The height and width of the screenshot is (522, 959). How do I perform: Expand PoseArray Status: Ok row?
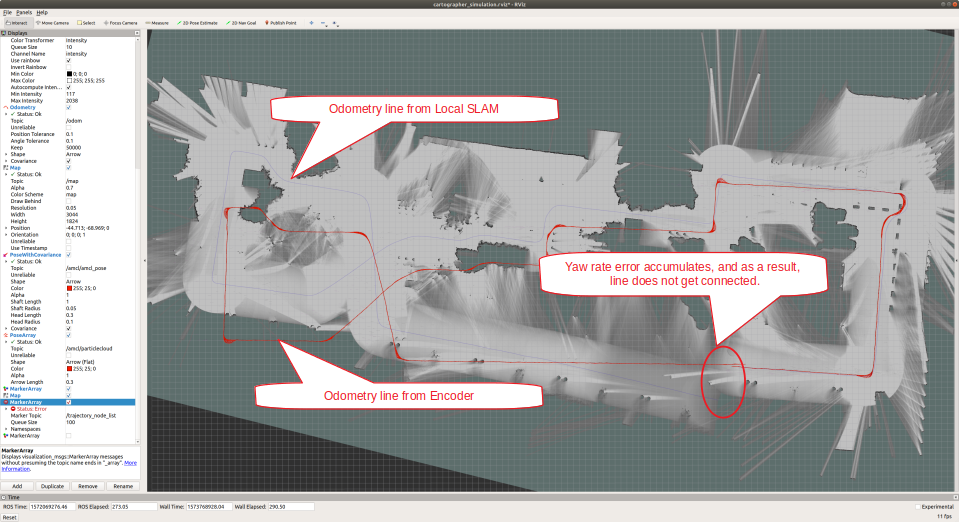pyautogui.click(x=6, y=341)
